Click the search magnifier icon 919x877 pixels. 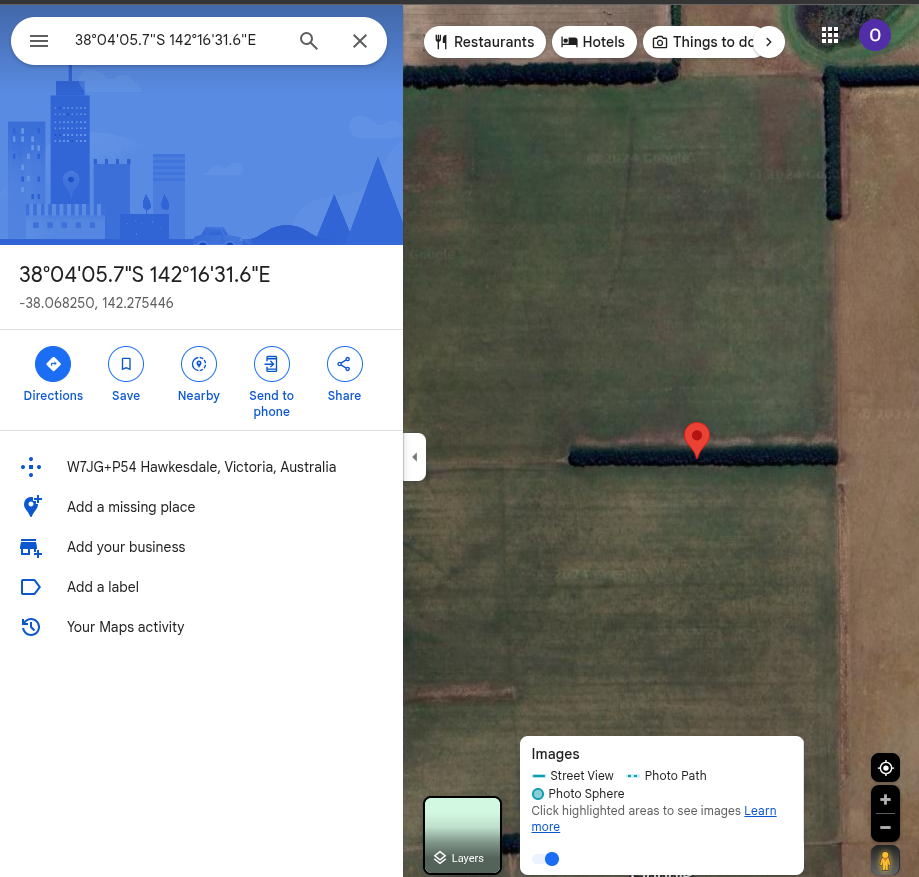[308, 40]
